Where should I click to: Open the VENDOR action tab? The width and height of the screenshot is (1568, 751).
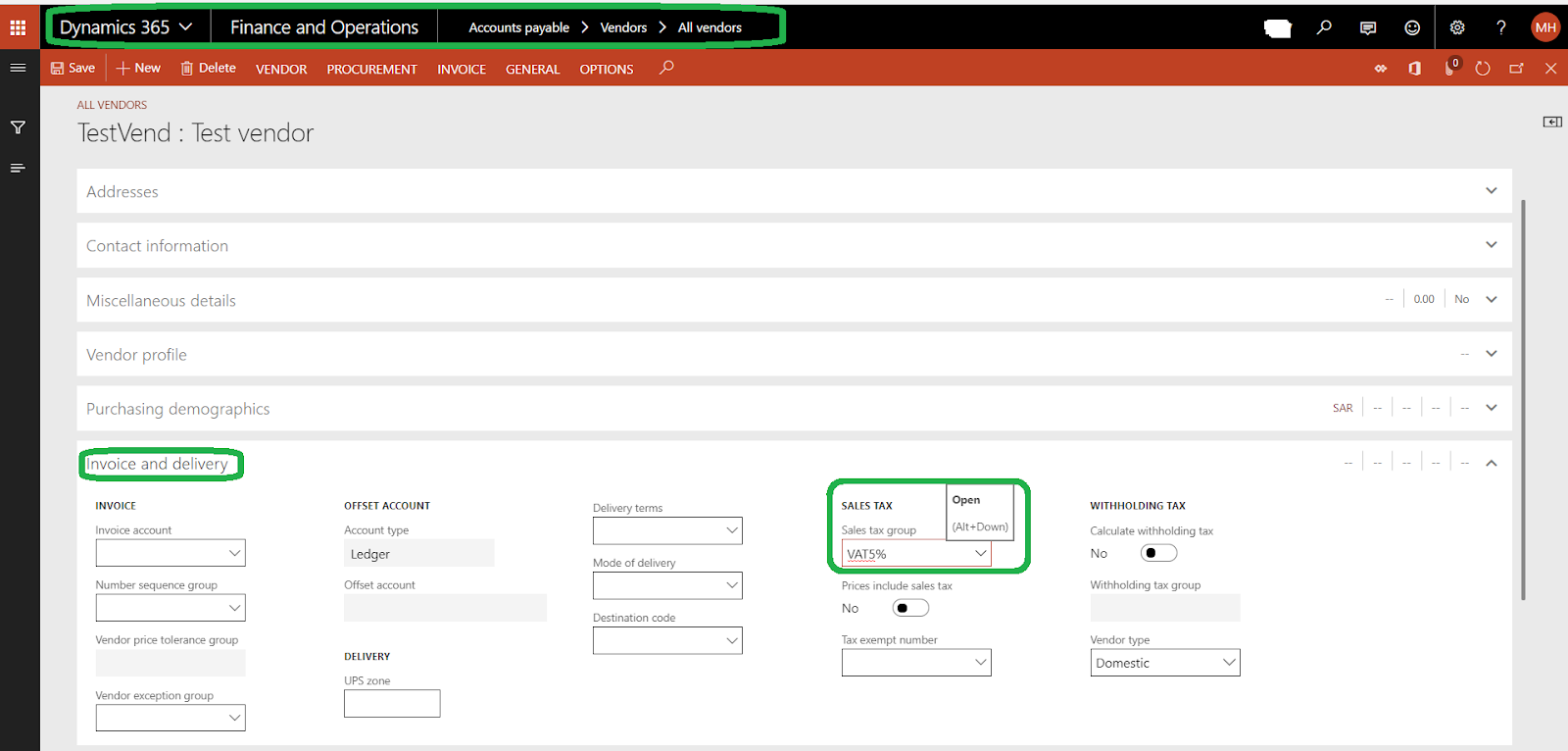click(281, 69)
